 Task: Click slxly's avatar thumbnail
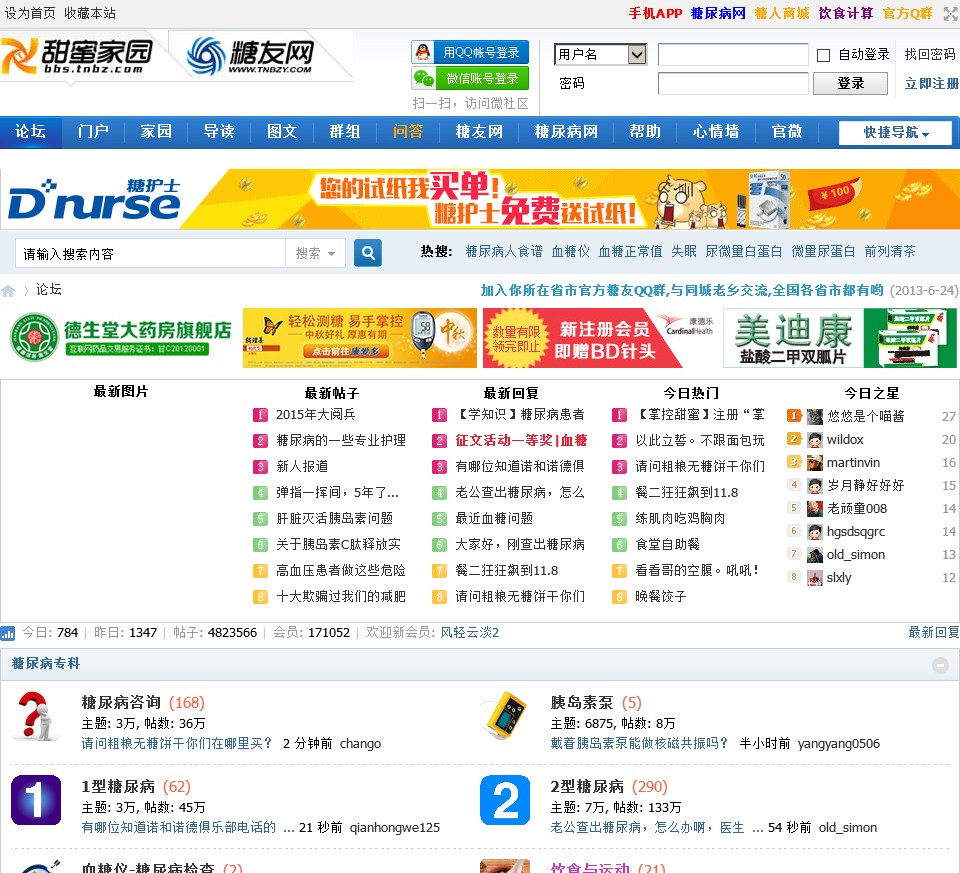815,578
